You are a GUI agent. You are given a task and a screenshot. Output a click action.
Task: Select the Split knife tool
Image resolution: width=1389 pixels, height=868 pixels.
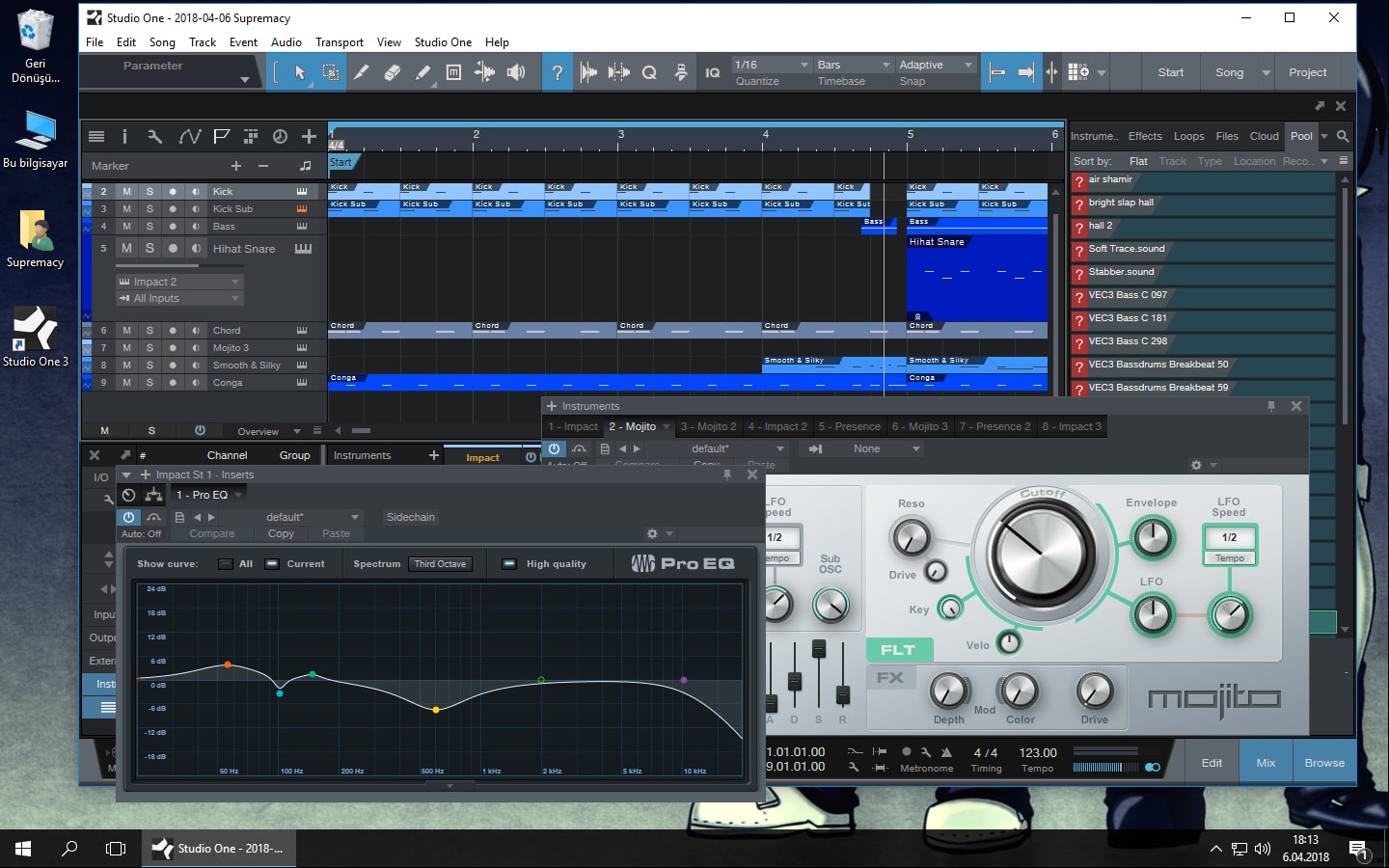pos(361,72)
